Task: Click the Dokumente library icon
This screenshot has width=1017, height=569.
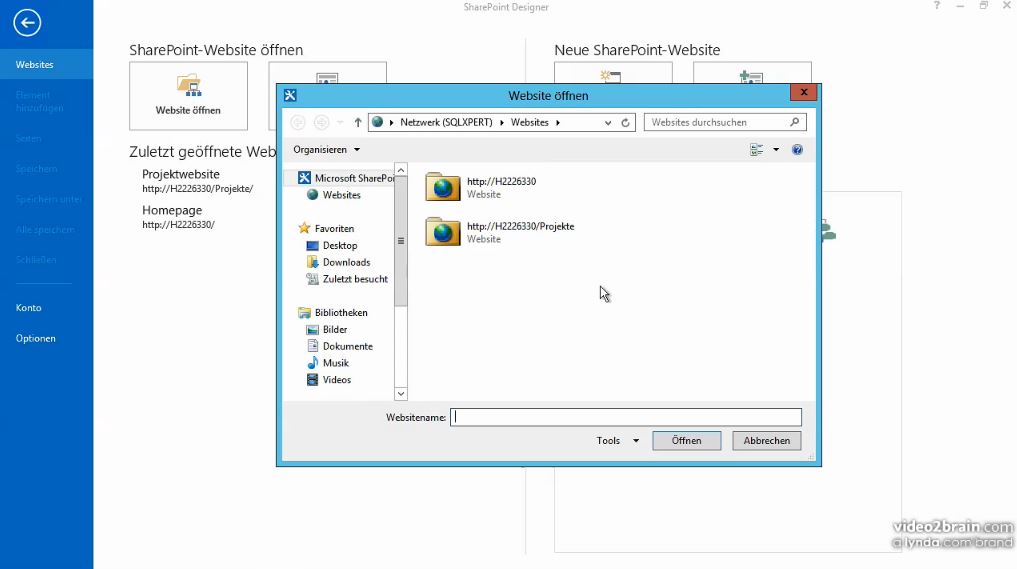Action: tap(313, 346)
